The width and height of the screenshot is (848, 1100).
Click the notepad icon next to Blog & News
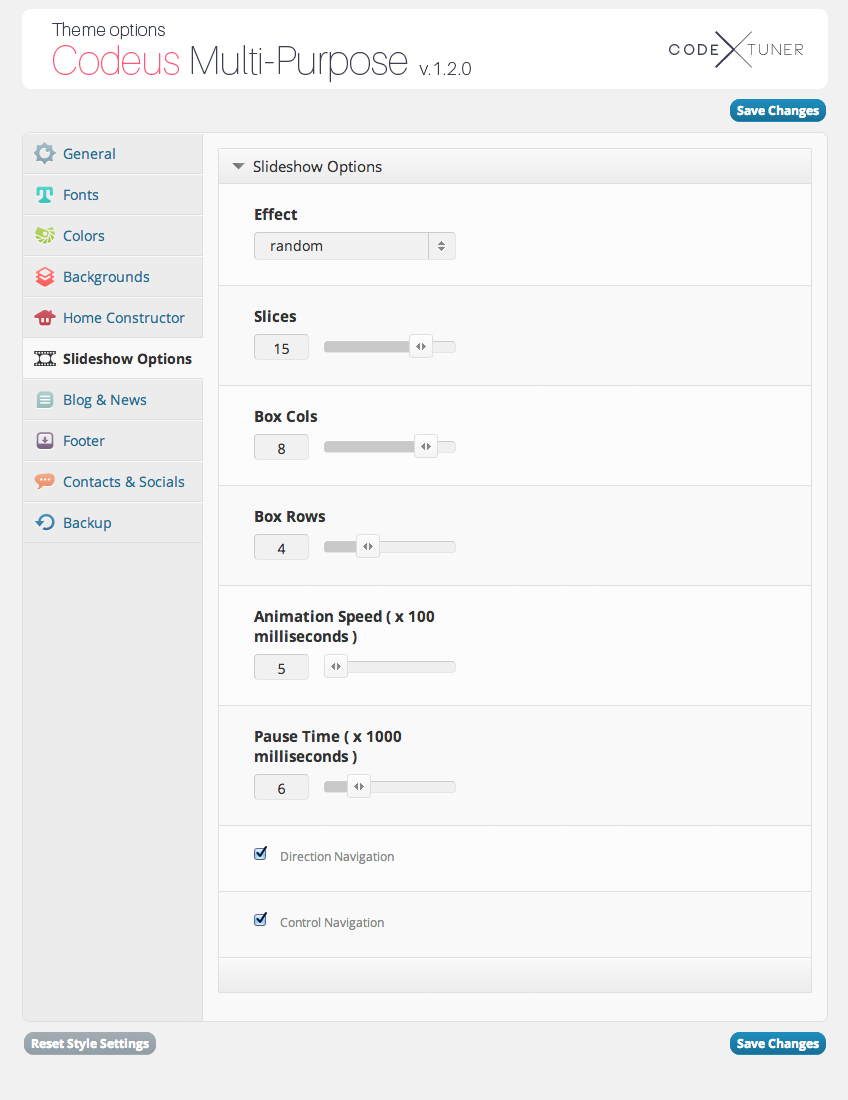[x=44, y=399]
